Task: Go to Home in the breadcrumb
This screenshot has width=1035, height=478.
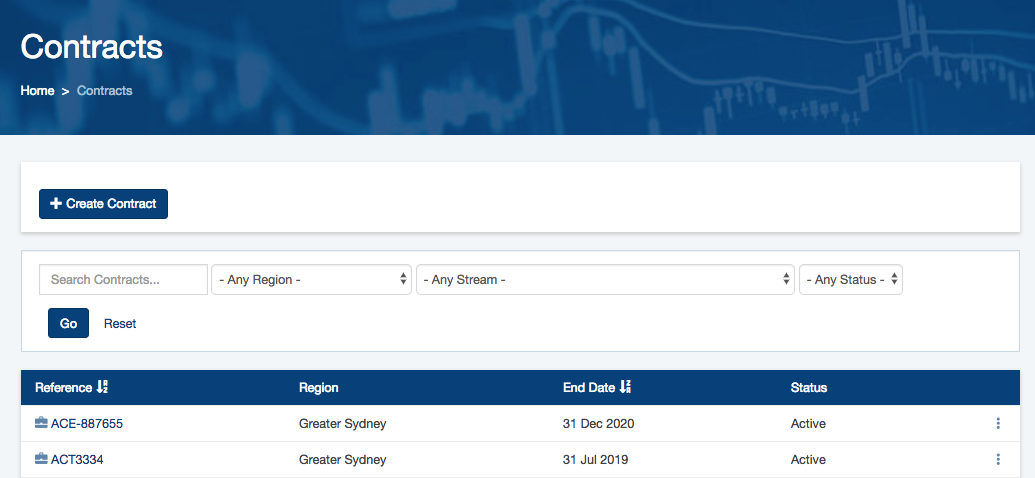Action: [x=37, y=90]
